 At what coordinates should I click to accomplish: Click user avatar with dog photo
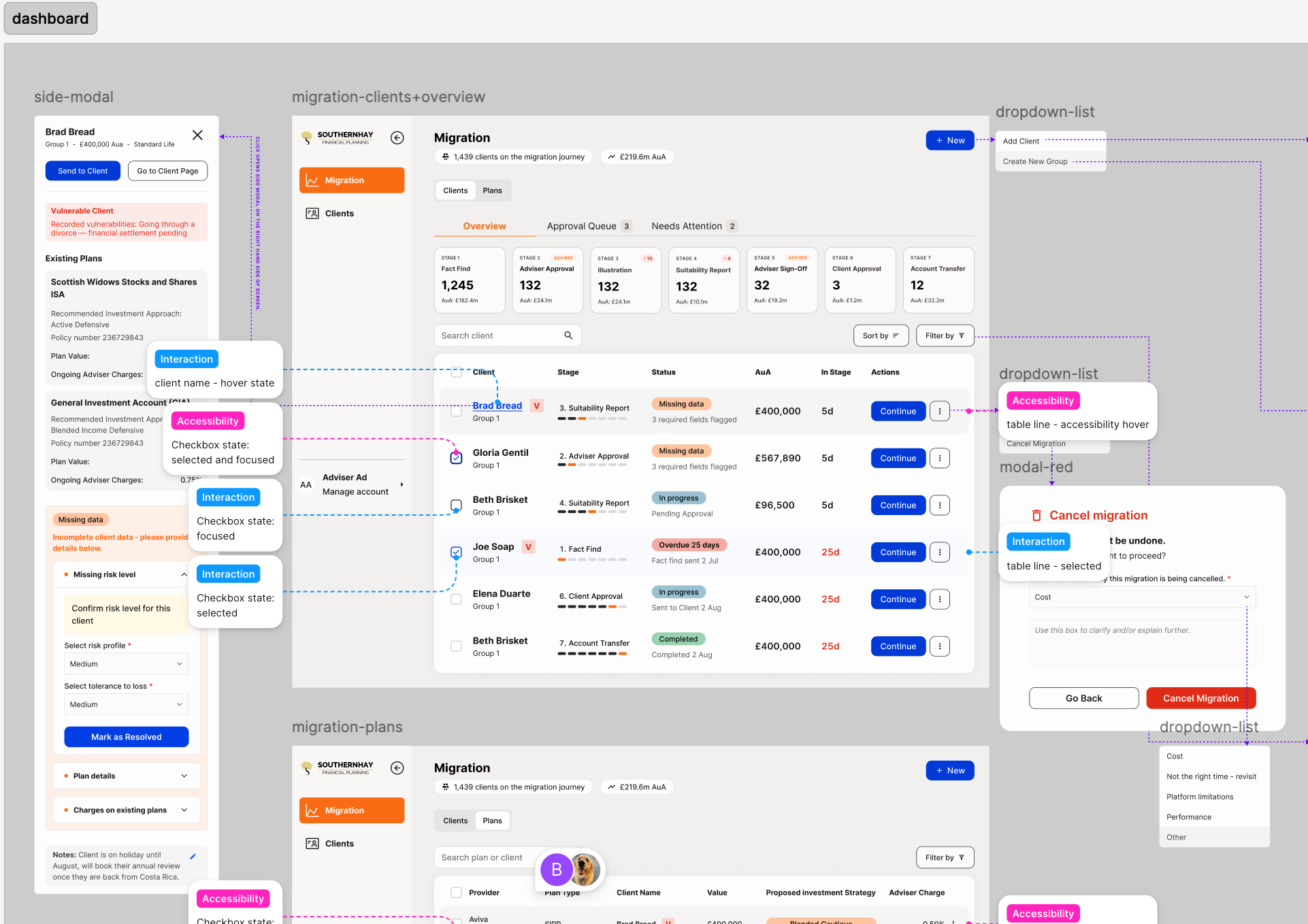point(585,869)
